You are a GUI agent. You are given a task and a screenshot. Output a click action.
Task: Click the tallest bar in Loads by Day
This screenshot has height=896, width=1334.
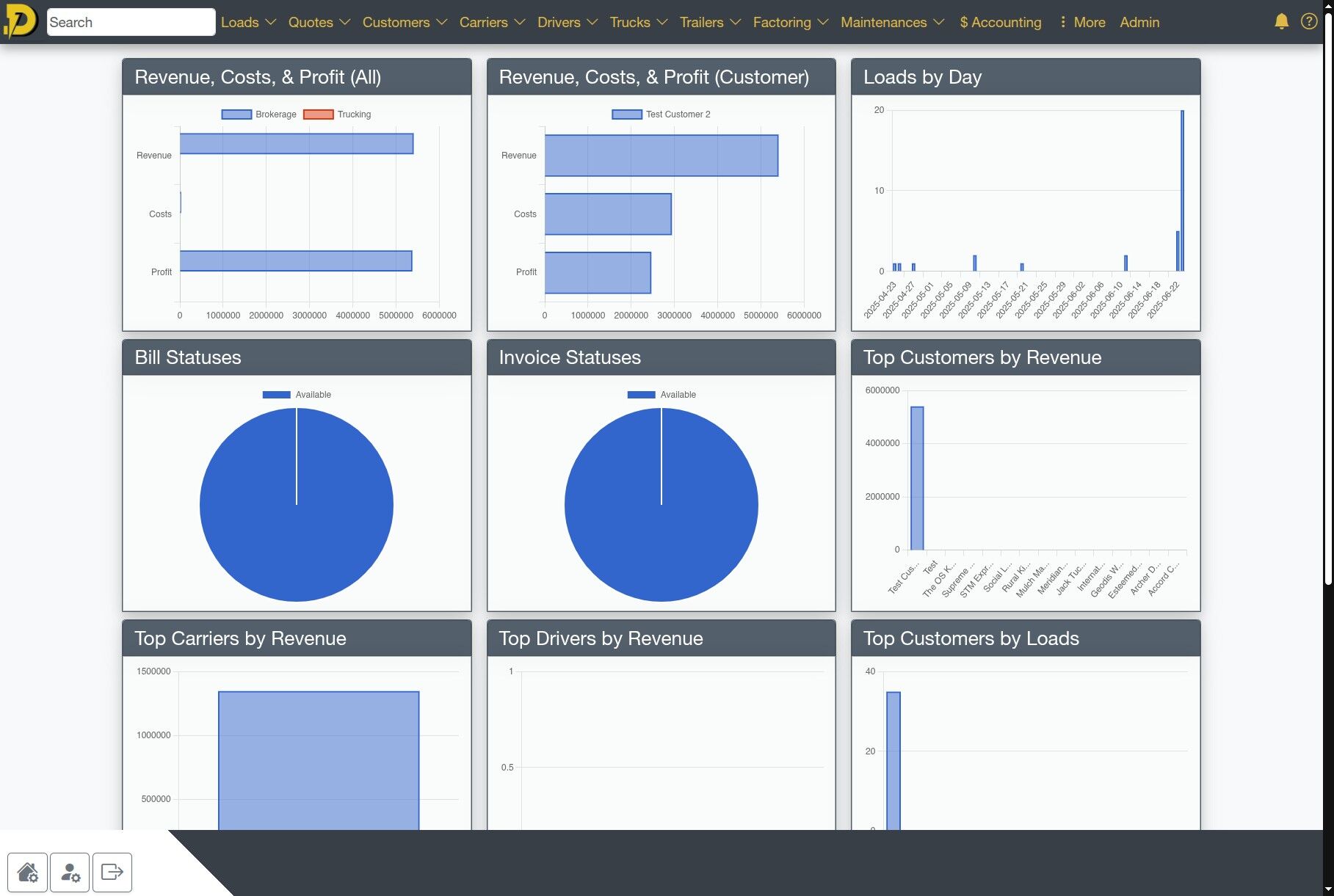[1182, 191]
